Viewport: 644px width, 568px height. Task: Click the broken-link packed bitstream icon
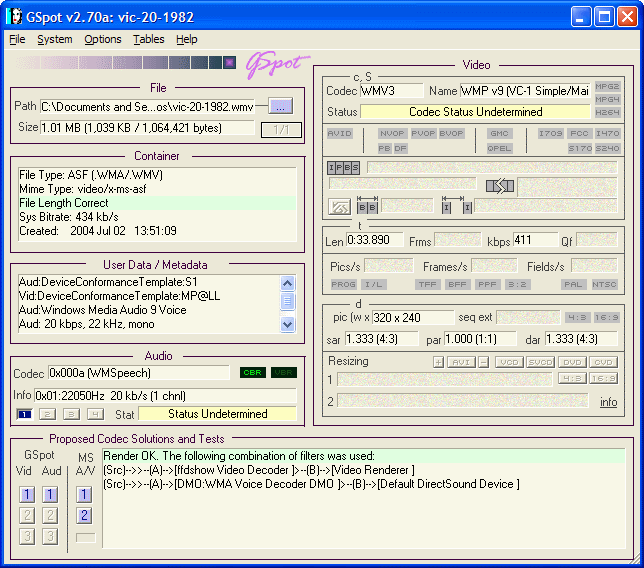(499, 185)
